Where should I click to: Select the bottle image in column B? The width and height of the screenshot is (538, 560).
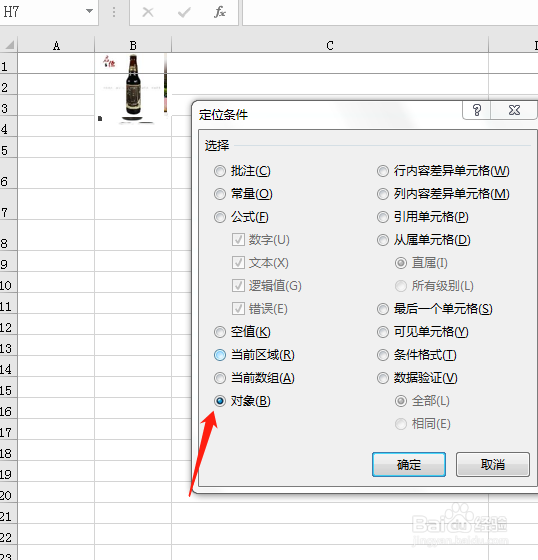[x=133, y=88]
